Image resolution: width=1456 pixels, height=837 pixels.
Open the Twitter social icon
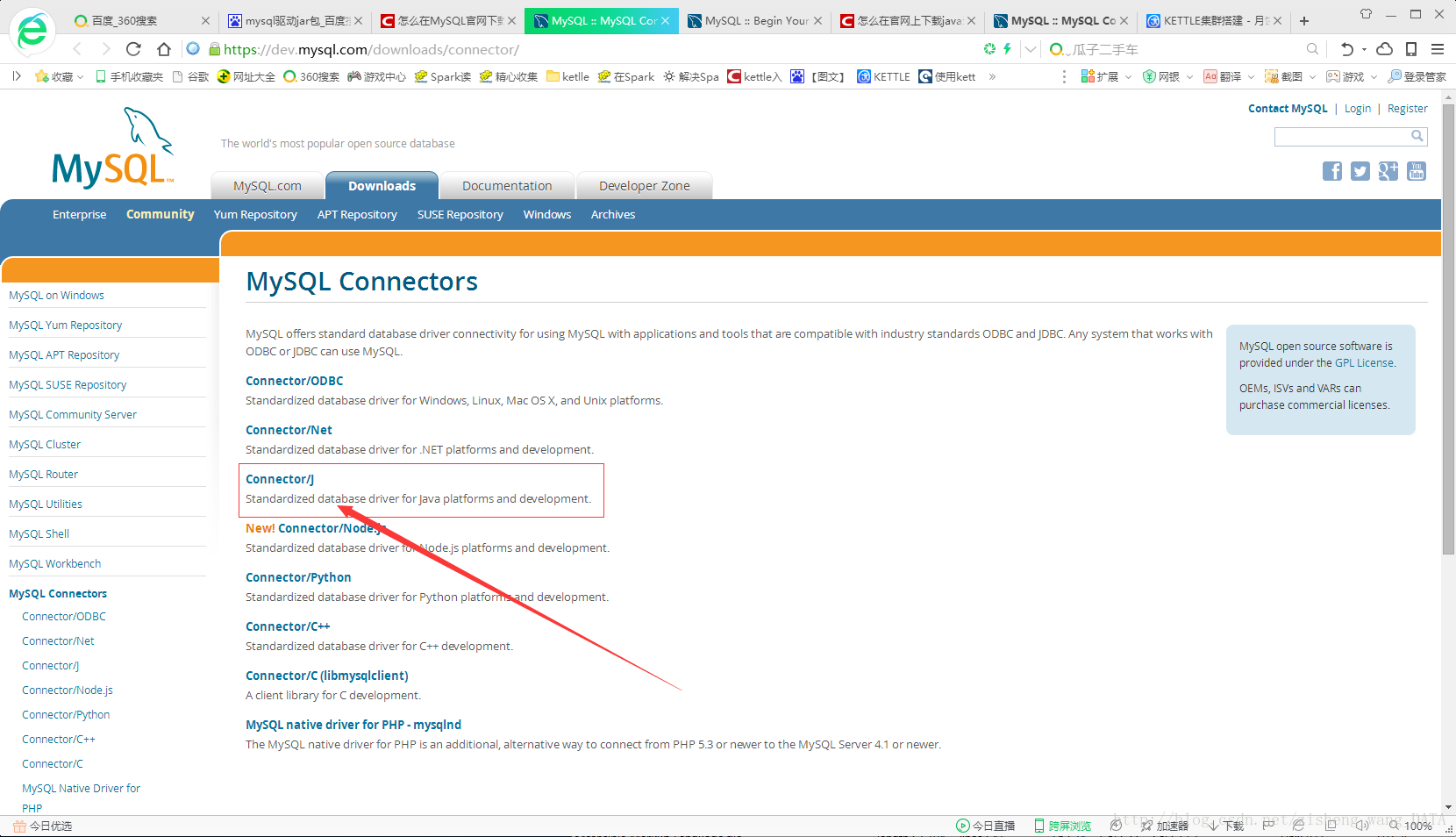(1360, 171)
